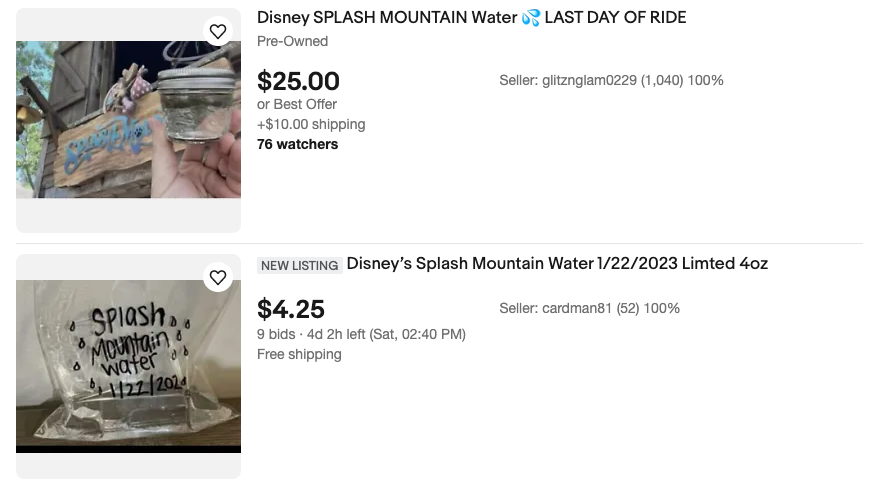Screen dimensions: 872x479
Task: Click the "76 watchers" label
Action: [x=297, y=144]
